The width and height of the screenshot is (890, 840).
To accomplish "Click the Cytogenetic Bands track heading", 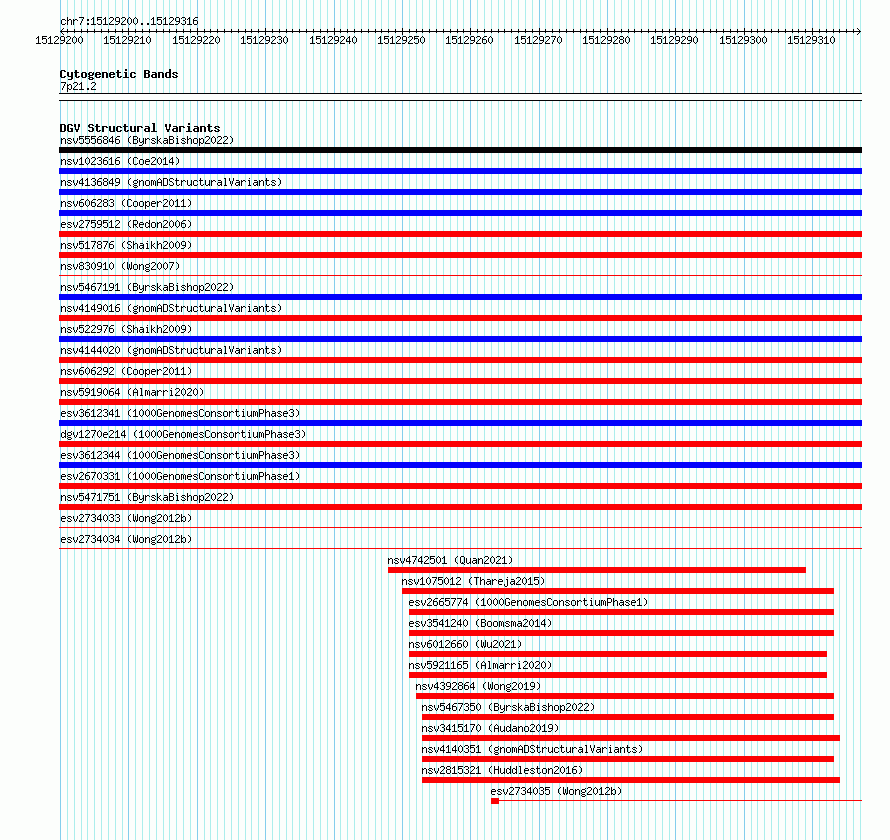I will pyautogui.click(x=119, y=74).
